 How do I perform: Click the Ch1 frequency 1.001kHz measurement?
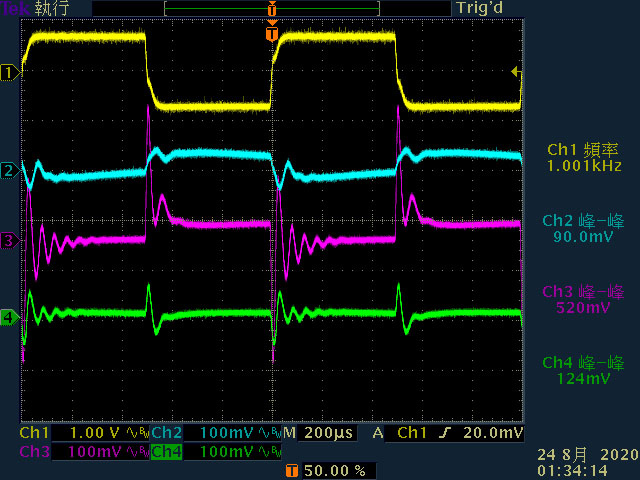(x=584, y=158)
